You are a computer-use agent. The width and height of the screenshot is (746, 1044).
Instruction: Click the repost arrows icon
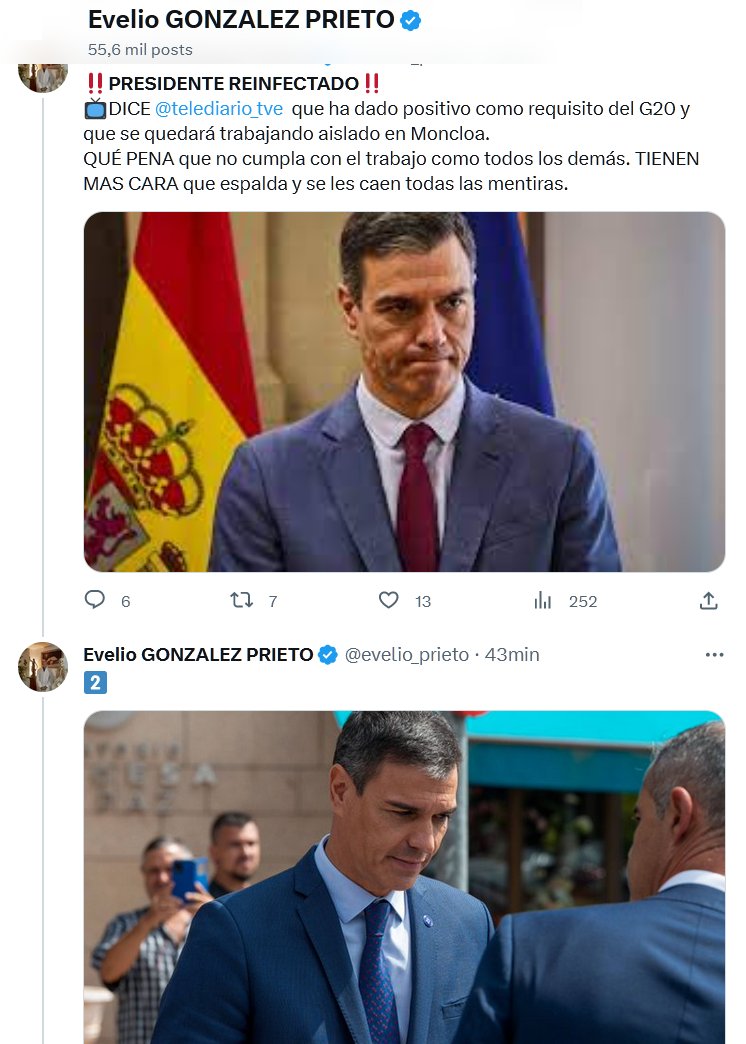[x=241, y=600]
